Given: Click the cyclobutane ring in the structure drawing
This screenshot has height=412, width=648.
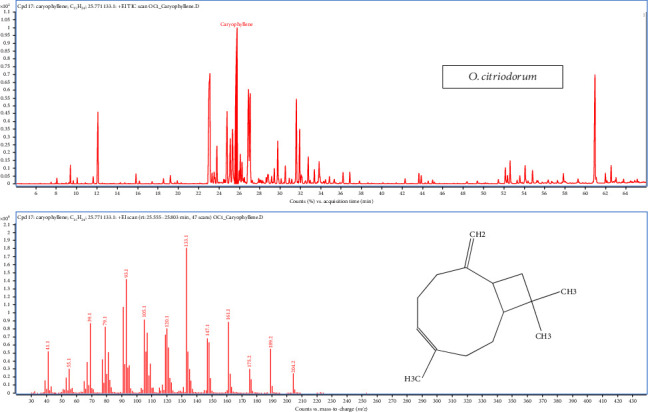Looking at the screenshot, I should pyautogui.click(x=512, y=293).
